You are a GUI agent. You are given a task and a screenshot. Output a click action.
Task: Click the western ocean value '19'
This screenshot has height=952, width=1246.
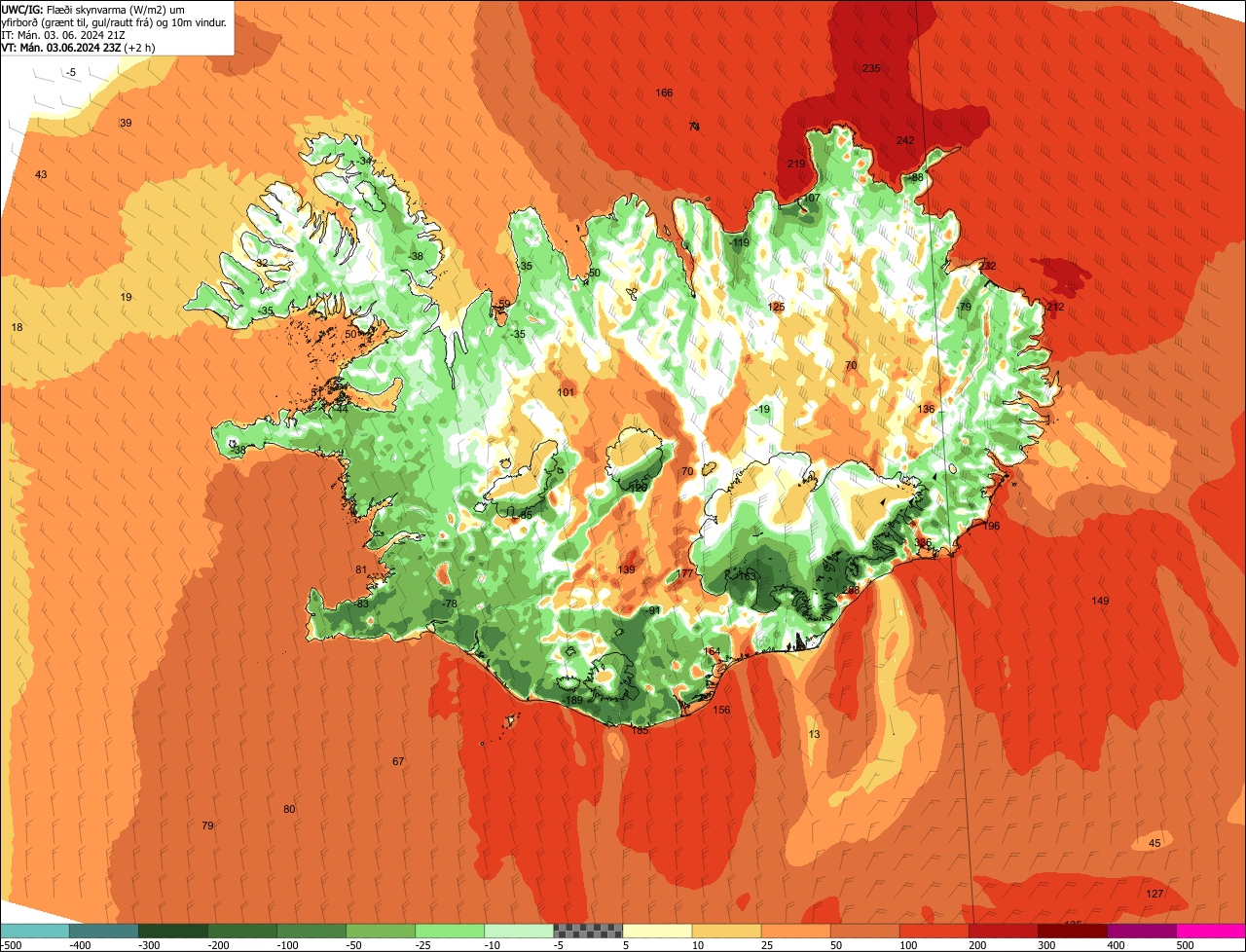pyautogui.click(x=126, y=297)
